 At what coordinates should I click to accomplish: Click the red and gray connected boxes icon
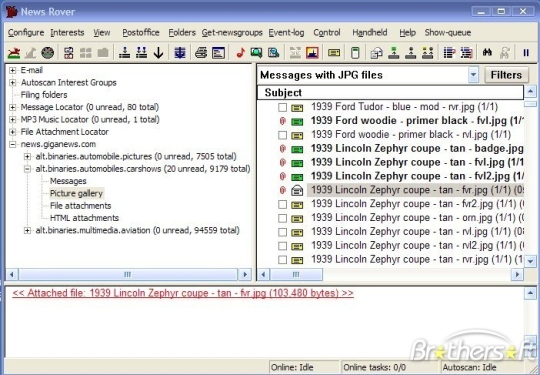pos(69,53)
